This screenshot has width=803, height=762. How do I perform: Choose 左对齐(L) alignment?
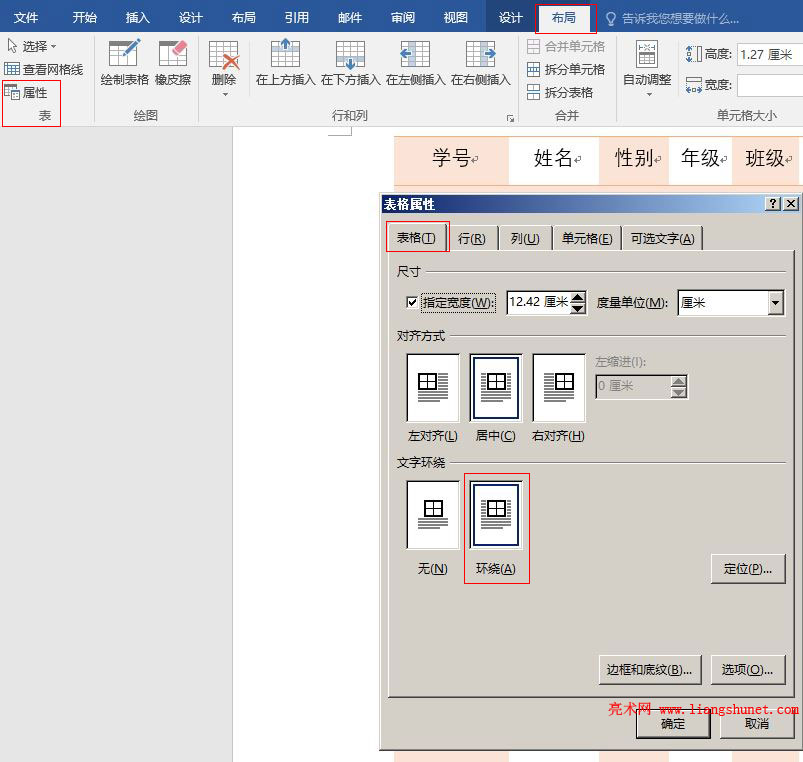(433, 388)
